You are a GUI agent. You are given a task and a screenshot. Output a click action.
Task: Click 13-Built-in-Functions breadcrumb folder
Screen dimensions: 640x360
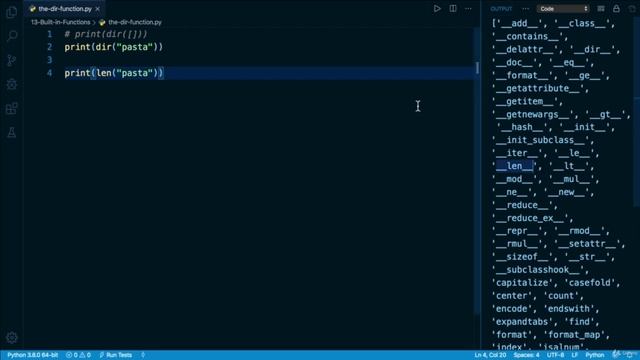[60, 22]
